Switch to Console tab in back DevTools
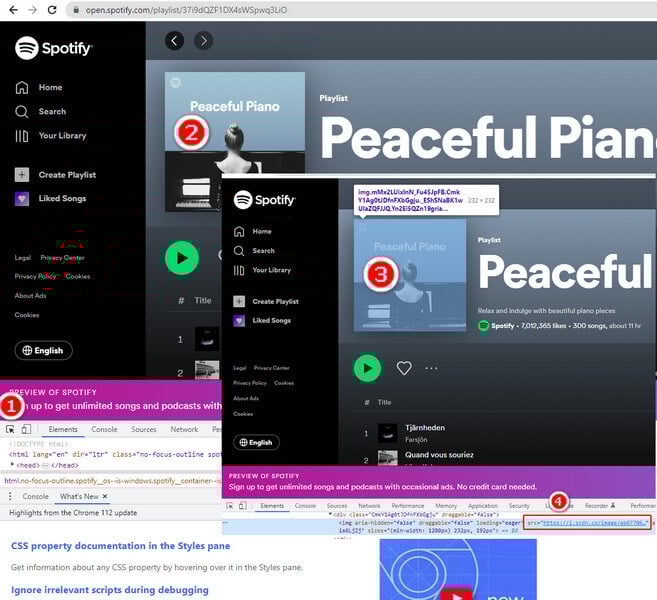This screenshot has width=657, height=600. [104, 429]
